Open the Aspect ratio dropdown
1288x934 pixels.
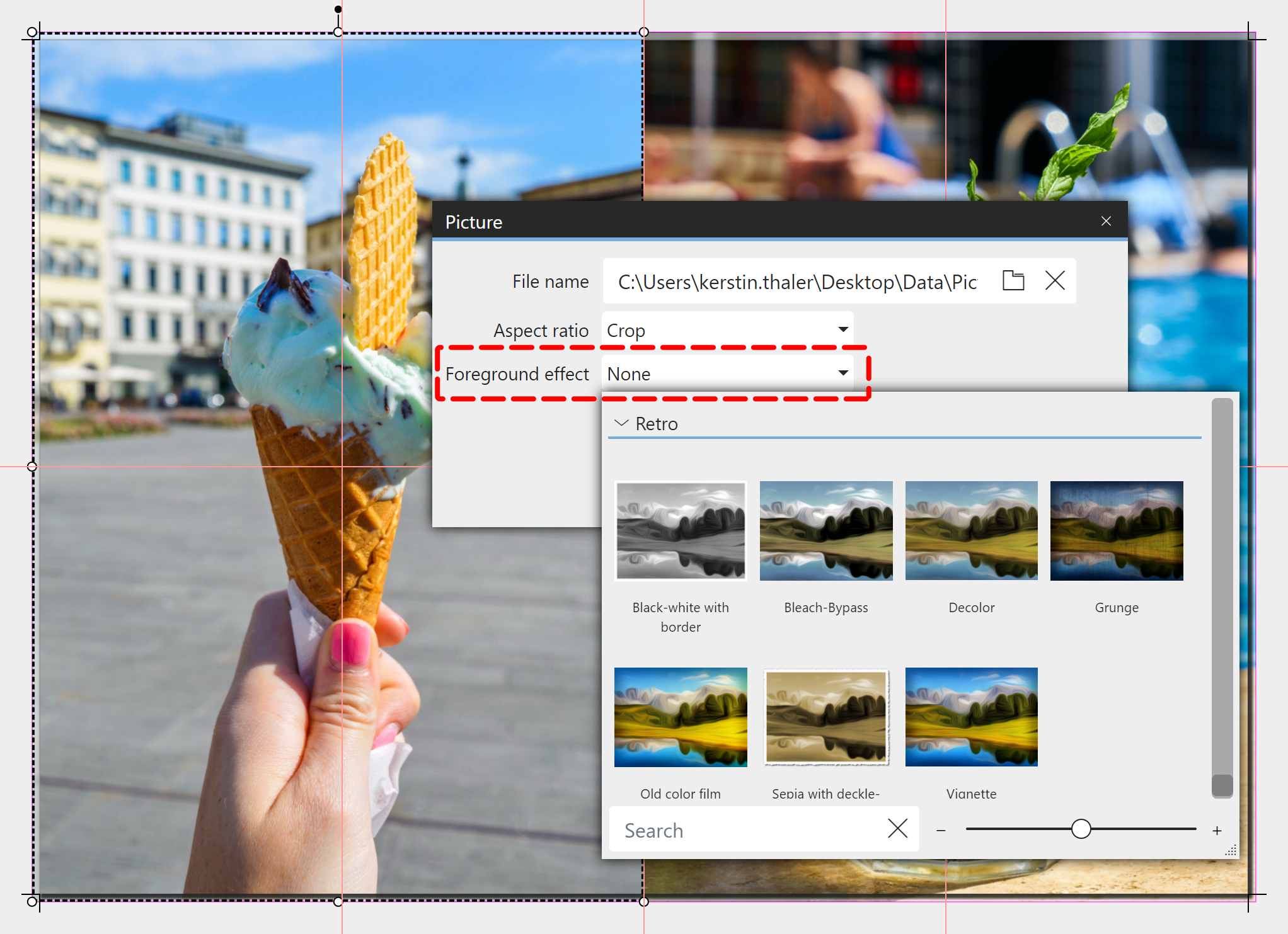coord(843,329)
